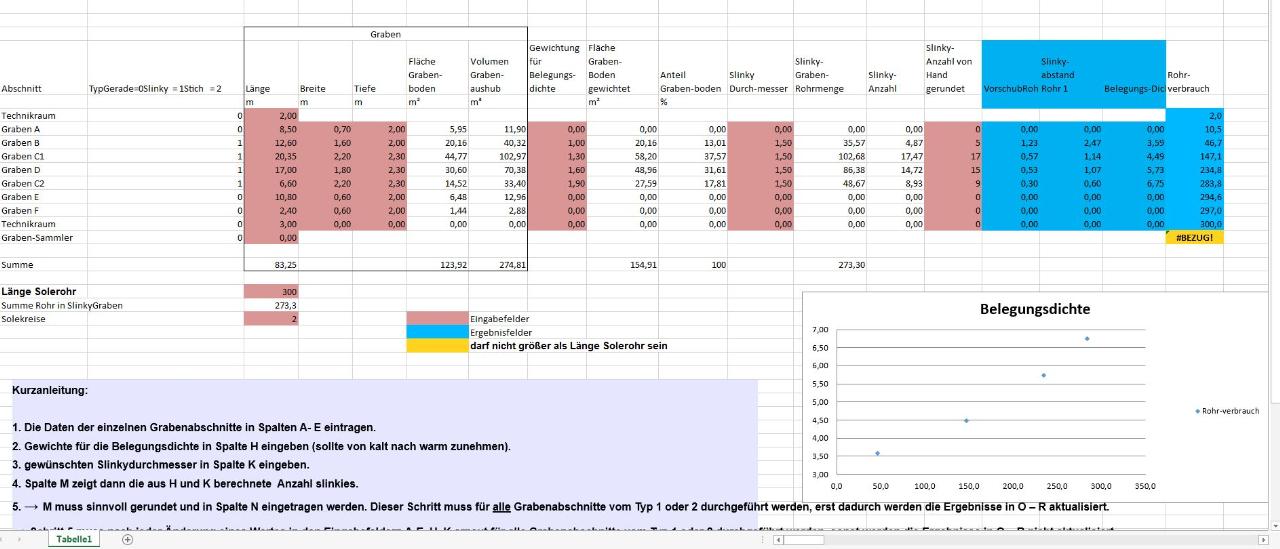Select the Tabelle1 sheet tab
The height and width of the screenshot is (549, 1280).
(x=74, y=539)
